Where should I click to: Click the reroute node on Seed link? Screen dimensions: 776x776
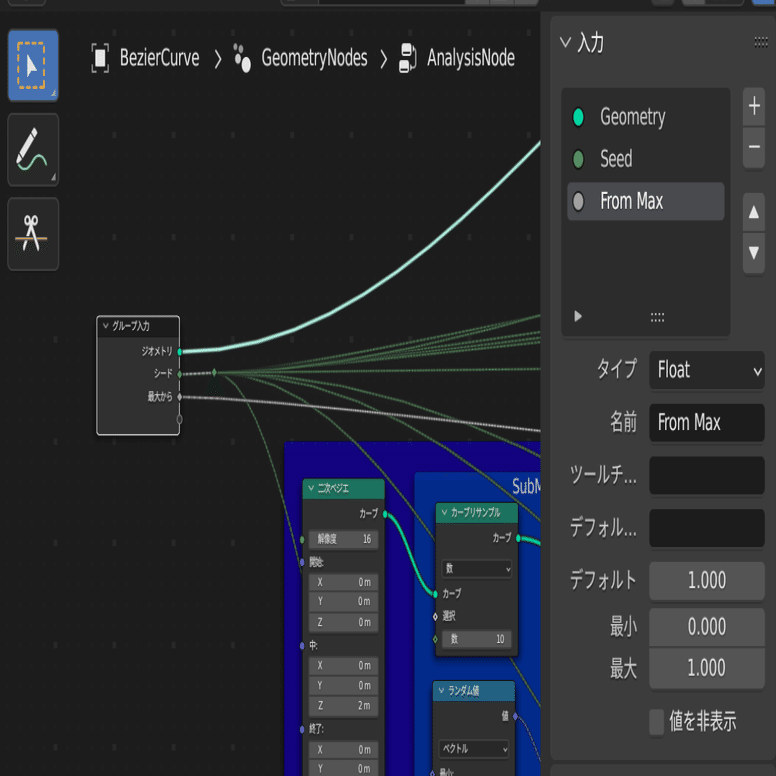pyautogui.click(x=214, y=372)
